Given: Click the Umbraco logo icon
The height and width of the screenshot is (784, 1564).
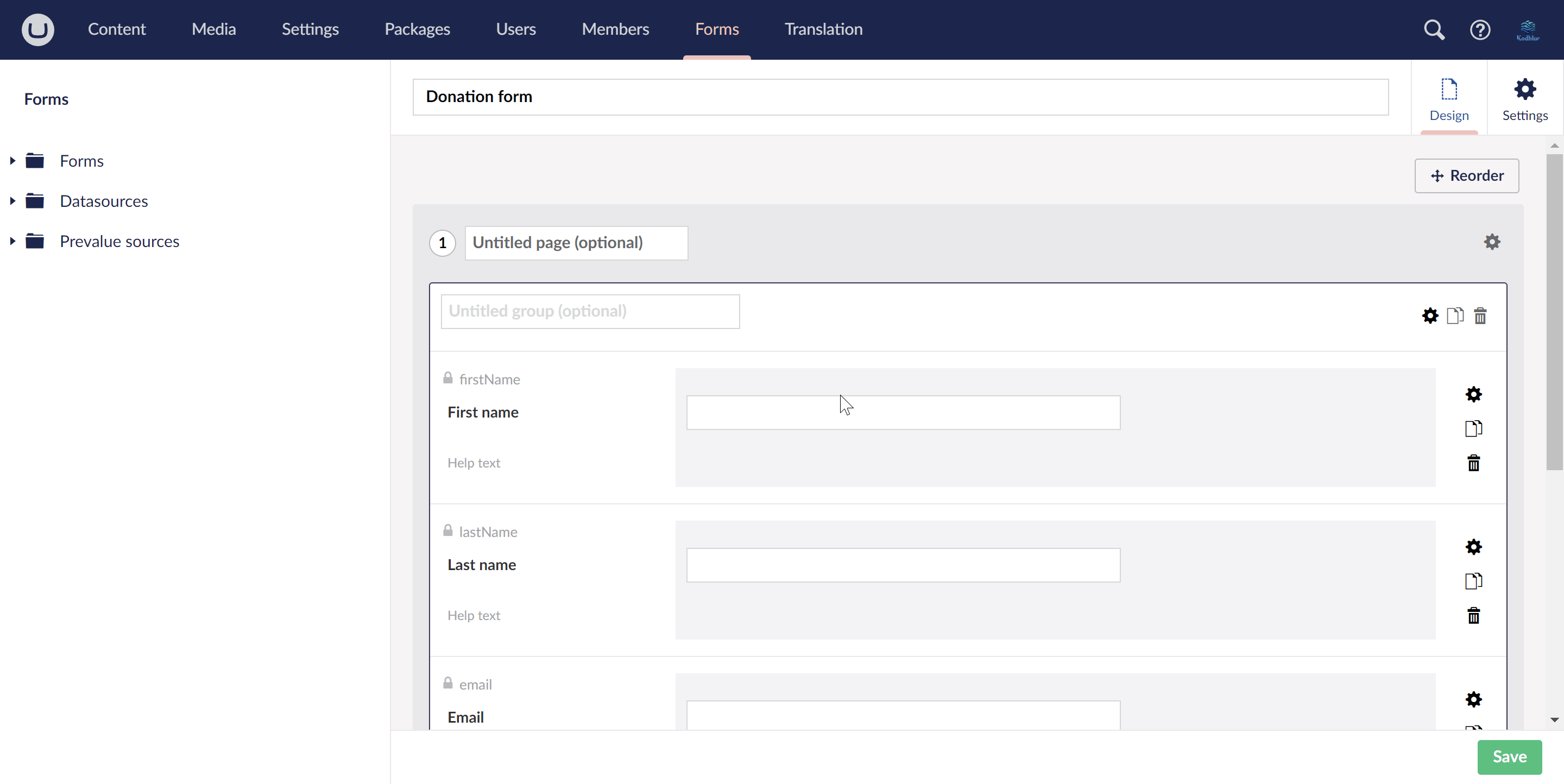Looking at the screenshot, I should coord(37,29).
